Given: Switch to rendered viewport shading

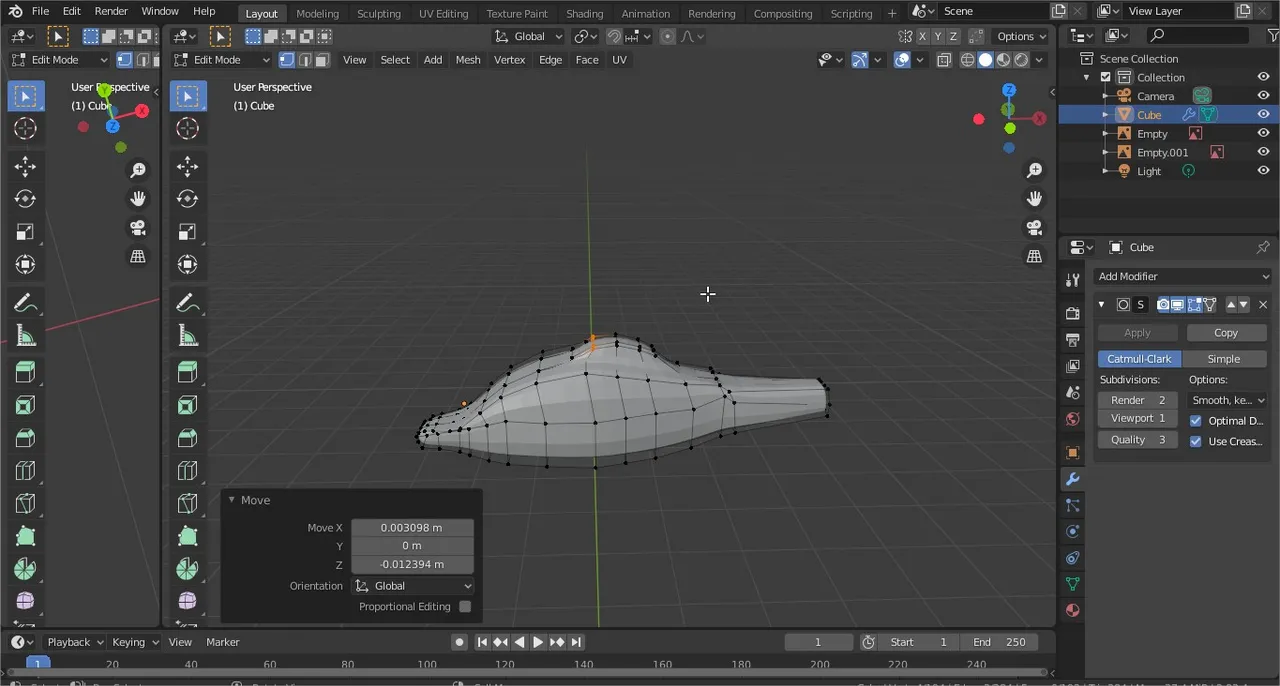Looking at the screenshot, I should click(1021, 60).
